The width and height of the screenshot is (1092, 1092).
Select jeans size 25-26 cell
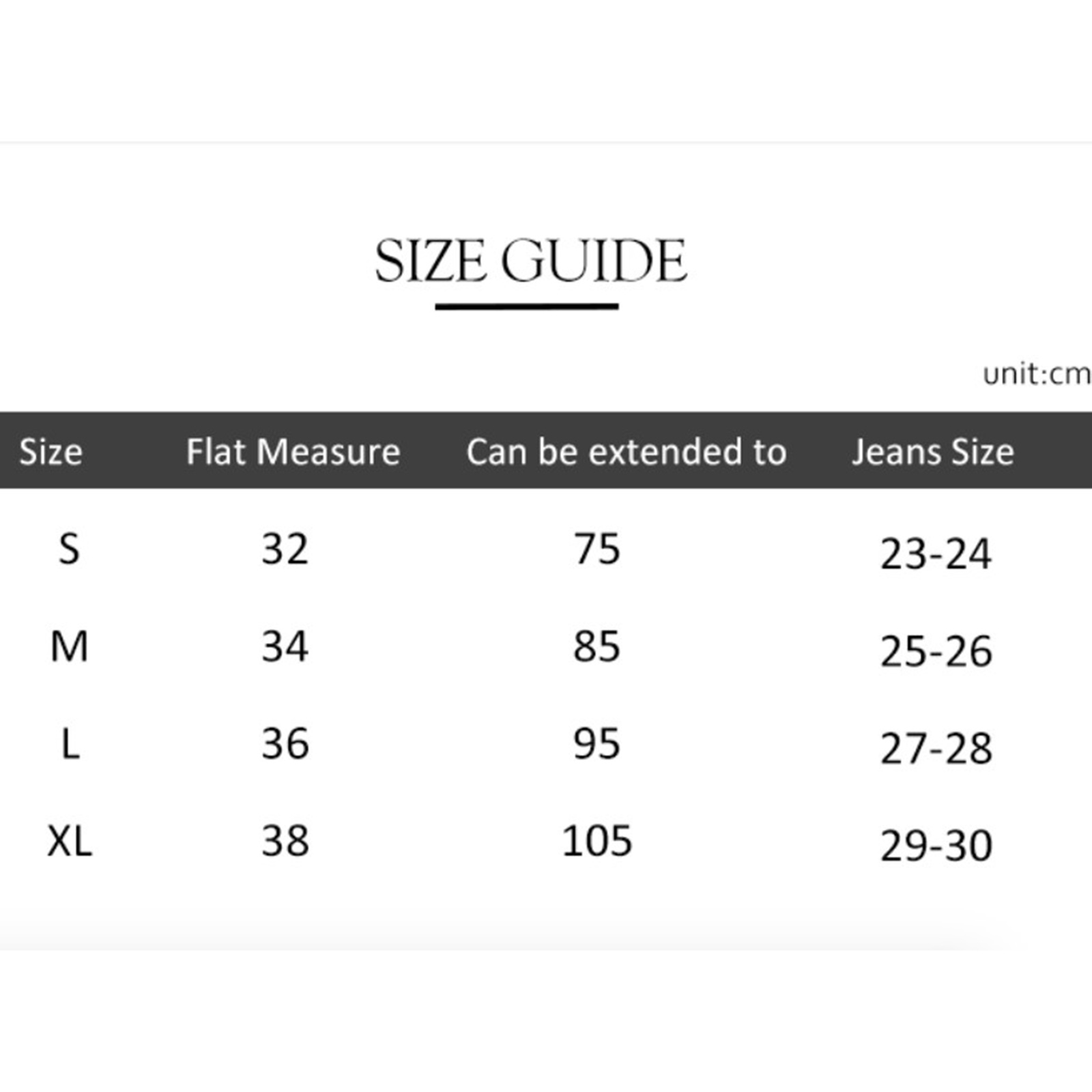click(x=936, y=651)
